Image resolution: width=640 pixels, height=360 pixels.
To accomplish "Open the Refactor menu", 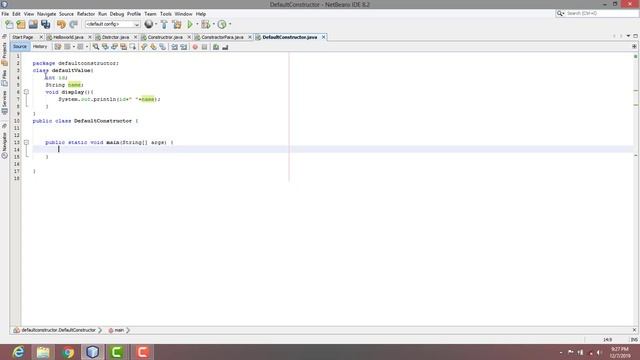I will pos(86,14).
